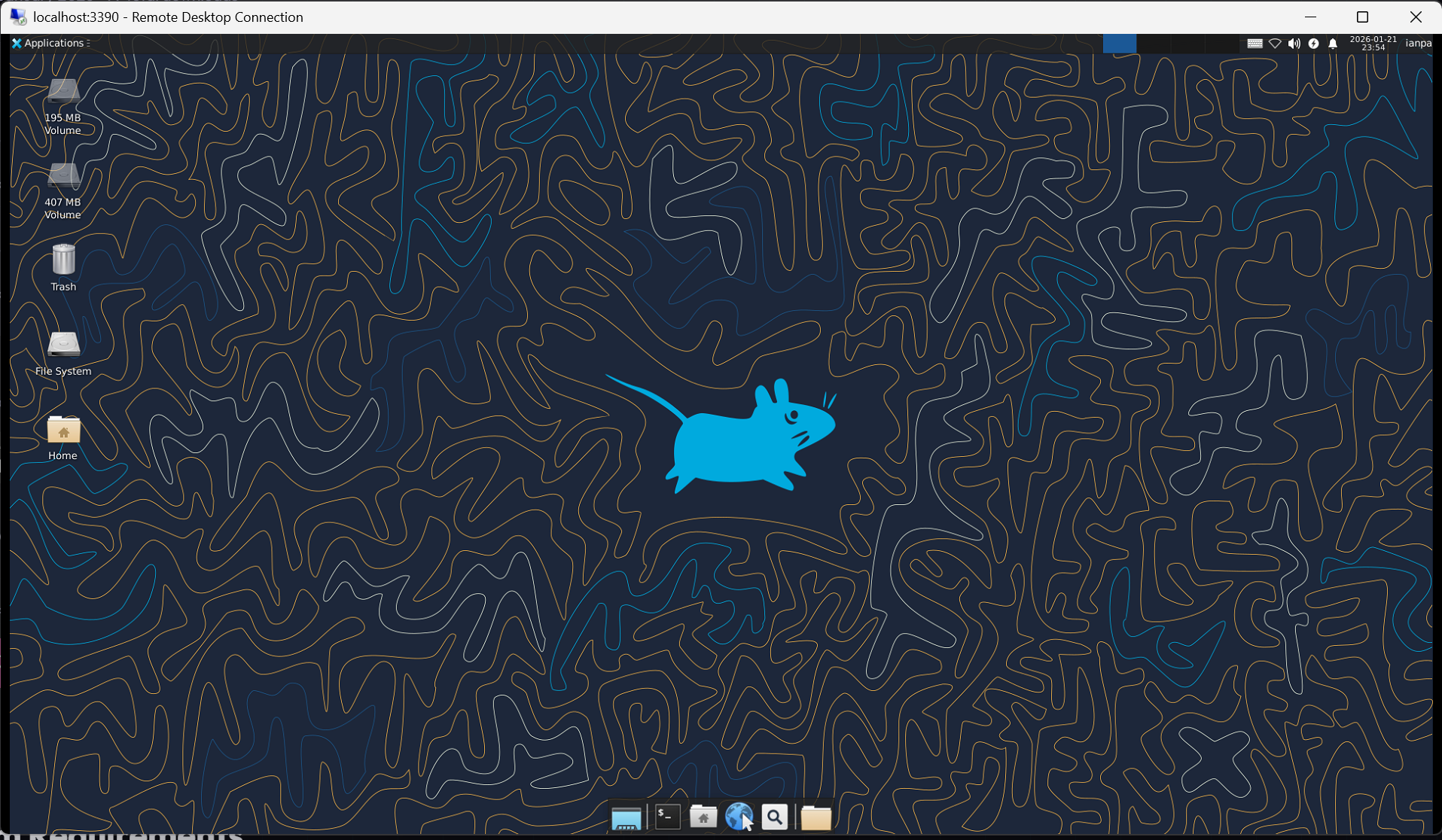
Task: Click the show desktop icon in the dock
Action: coord(627,817)
